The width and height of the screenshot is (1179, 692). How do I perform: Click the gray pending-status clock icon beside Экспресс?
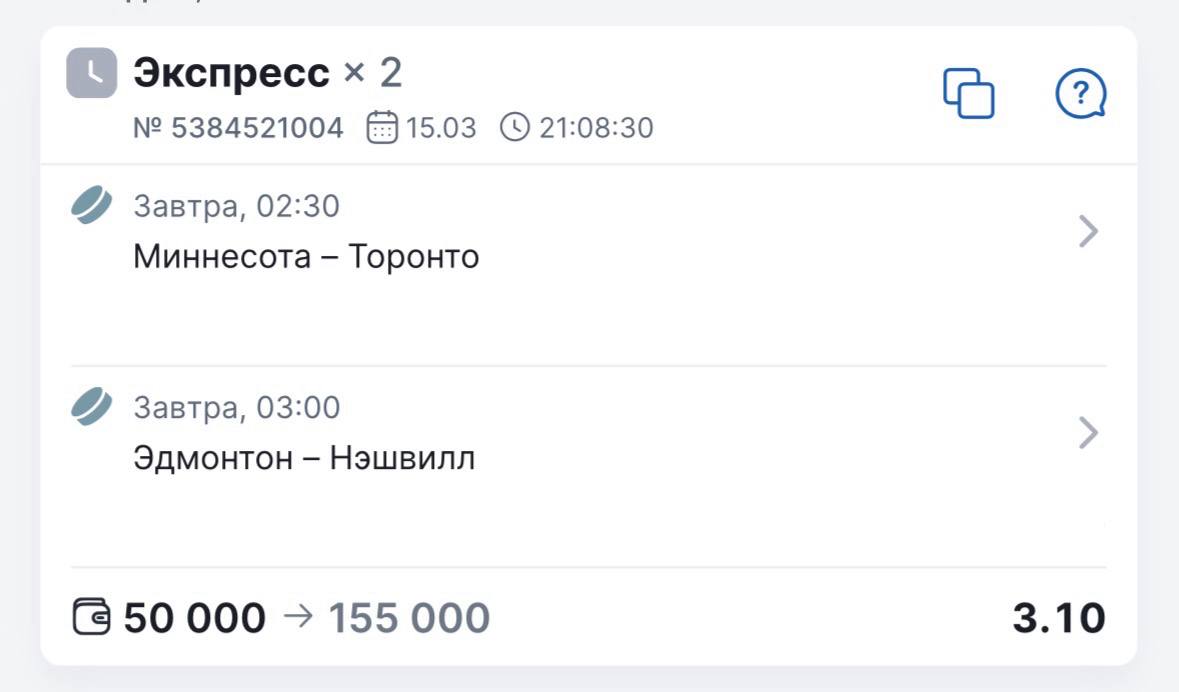pos(92,73)
